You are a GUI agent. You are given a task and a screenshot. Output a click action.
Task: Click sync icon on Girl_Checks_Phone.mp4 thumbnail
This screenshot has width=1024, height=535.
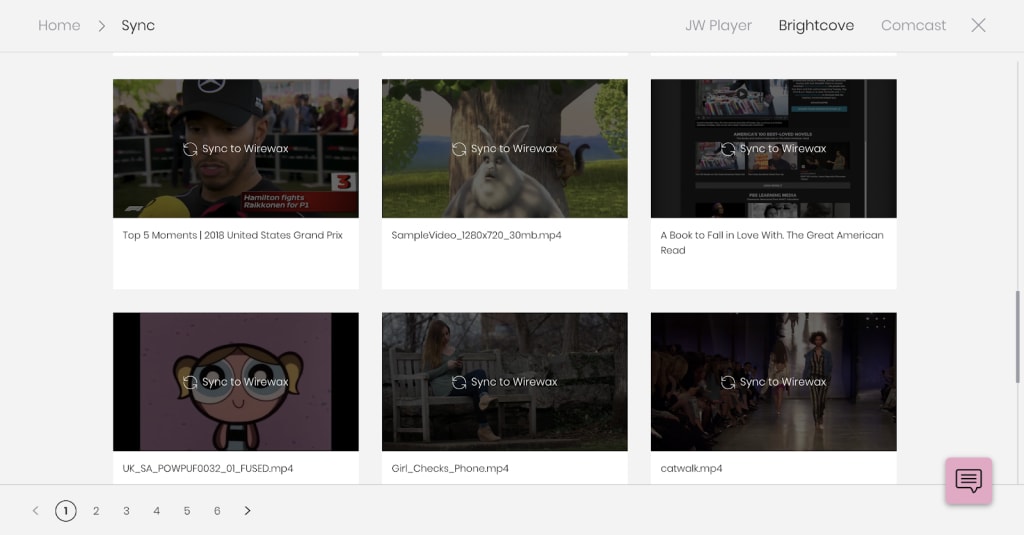pos(459,382)
